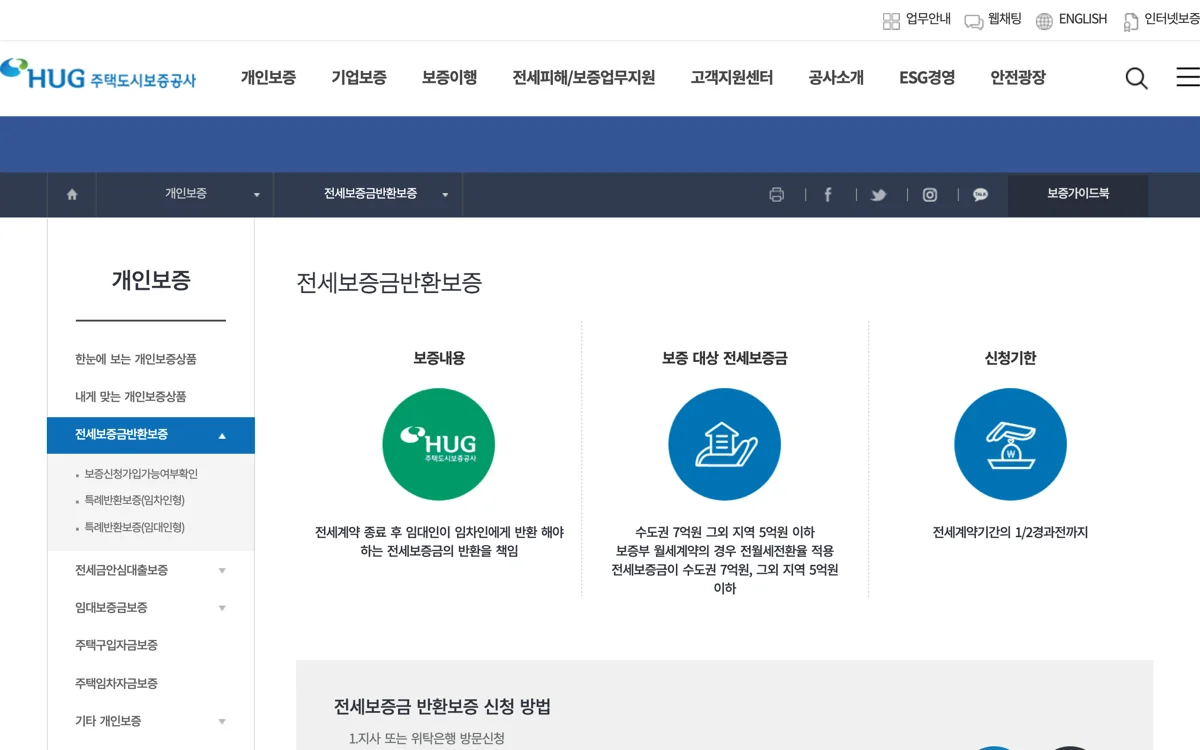
Task: Select the 전세금안심대출보증 sidebar item
Action: [121, 571]
